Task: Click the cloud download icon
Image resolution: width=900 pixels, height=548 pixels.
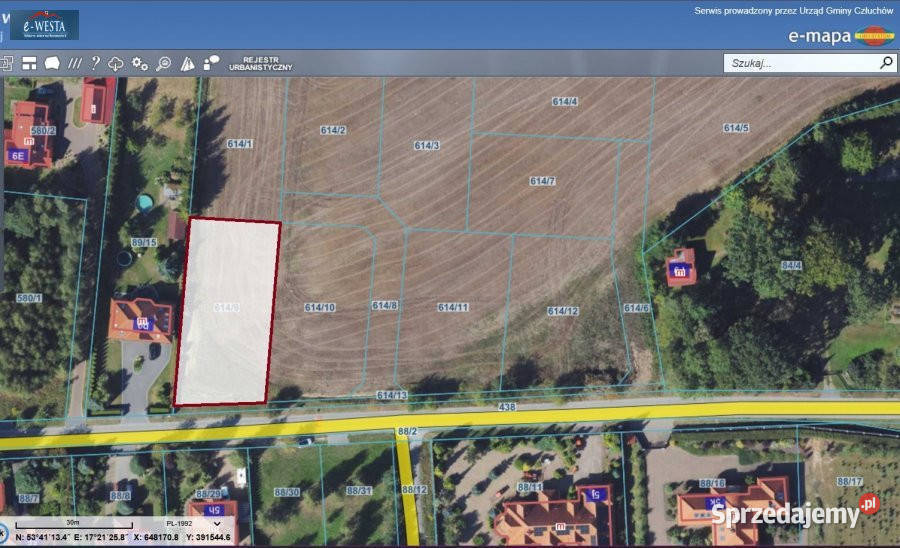Action: pos(116,63)
